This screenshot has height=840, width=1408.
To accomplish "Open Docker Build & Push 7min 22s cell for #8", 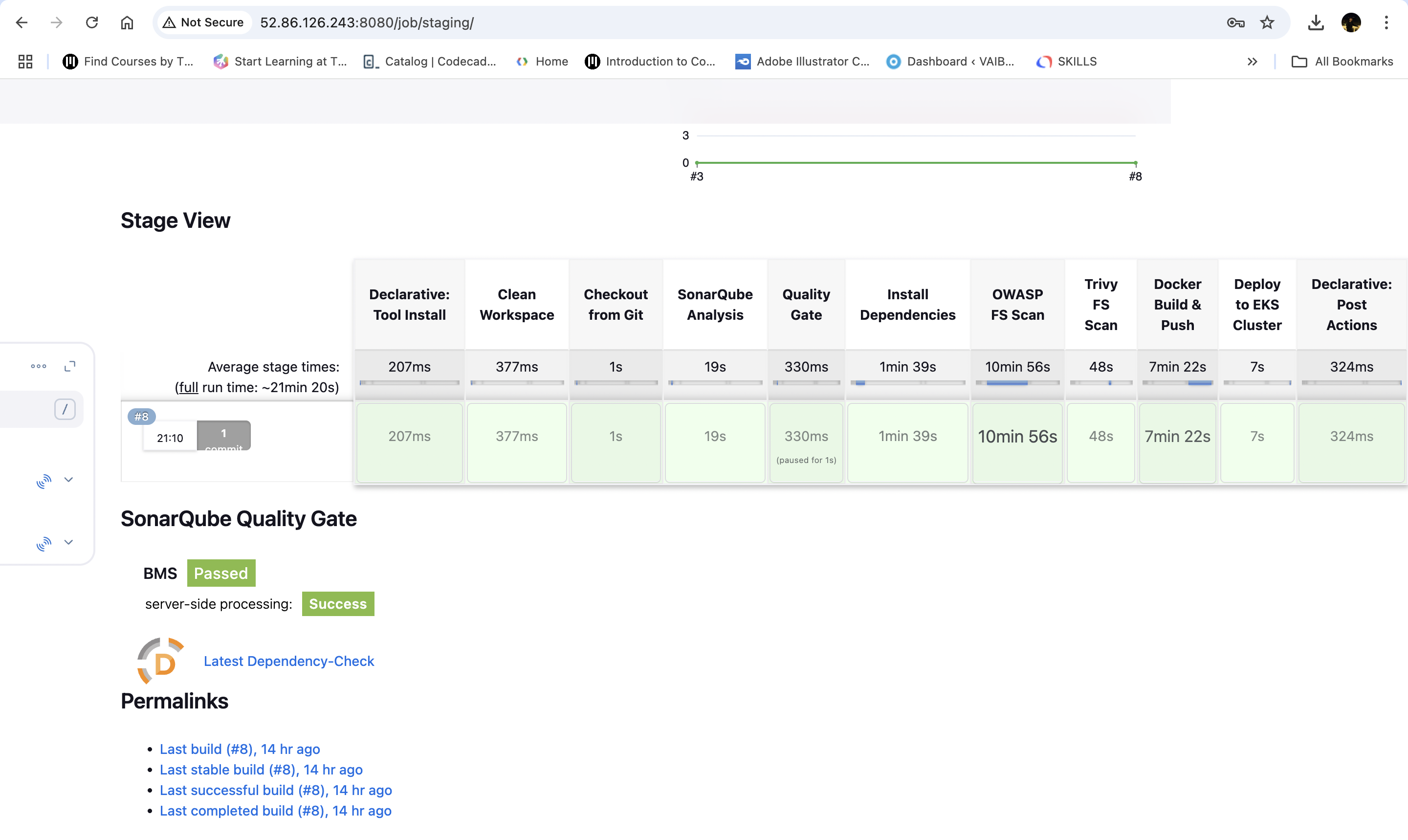I will [x=1177, y=442].
